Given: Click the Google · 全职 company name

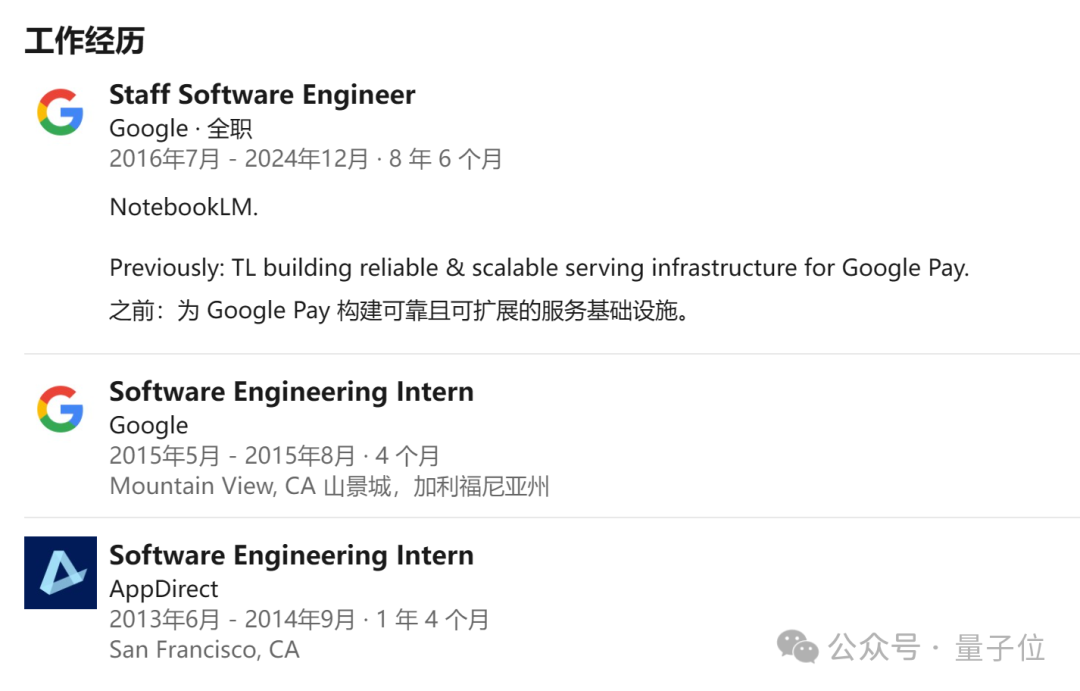Looking at the screenshot, I should [180, 129].
